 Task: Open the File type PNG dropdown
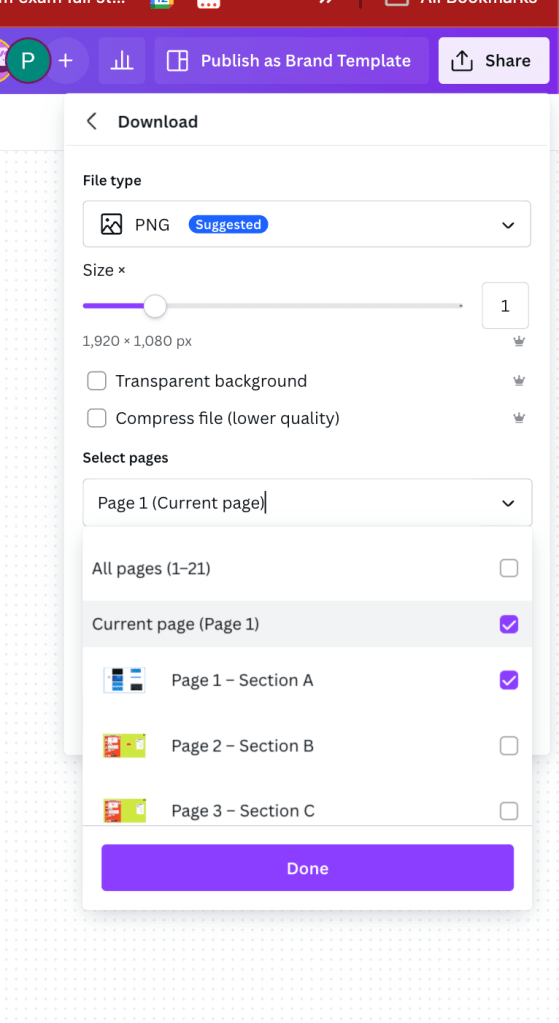[x=307, y=224]
